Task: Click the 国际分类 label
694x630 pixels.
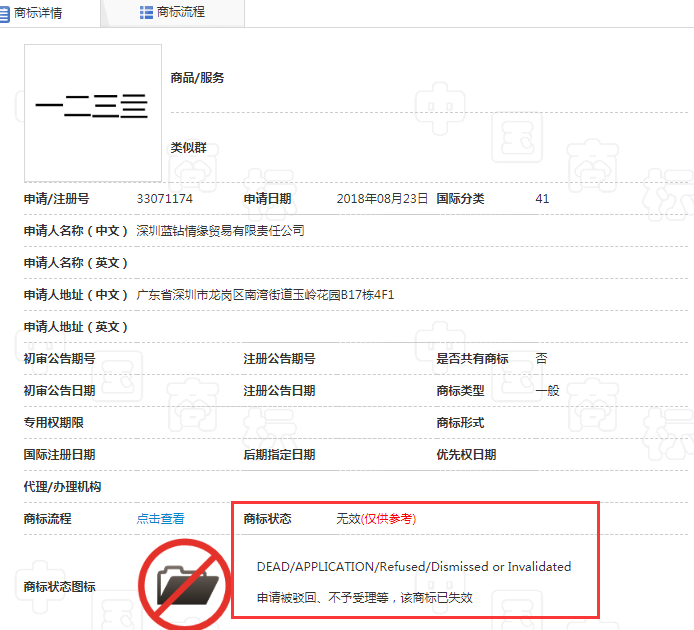Action: pyautogui.click(x=460, y=199)
